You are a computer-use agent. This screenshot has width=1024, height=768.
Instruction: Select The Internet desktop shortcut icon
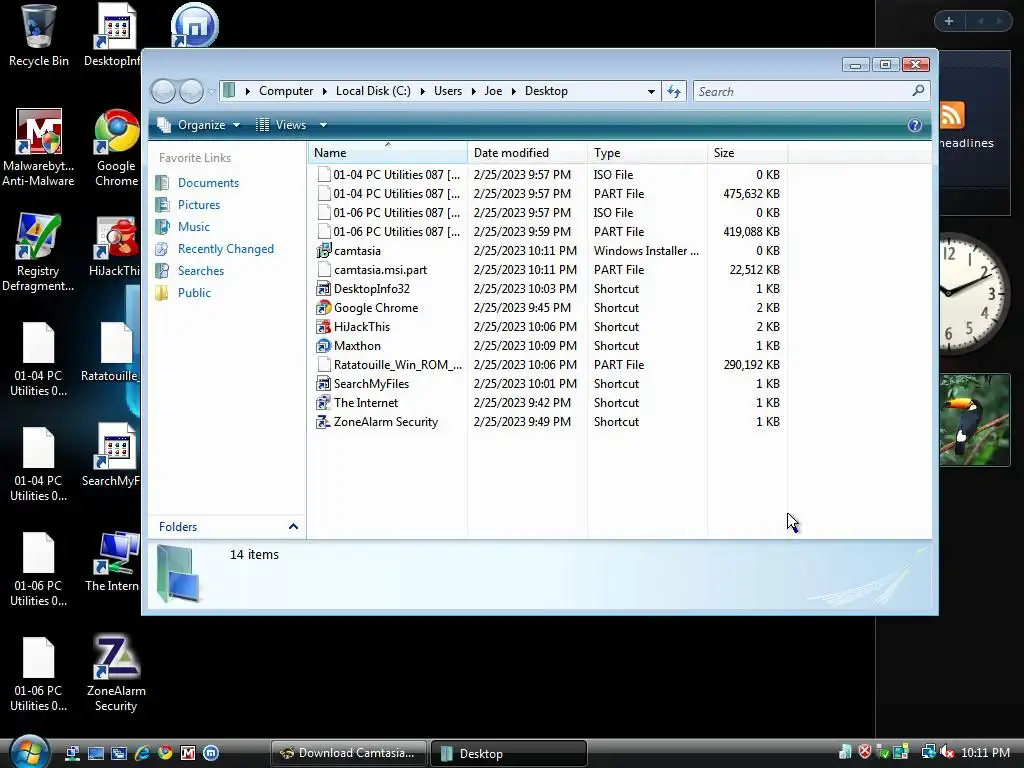pyautogui.click(x=113, y=562)
